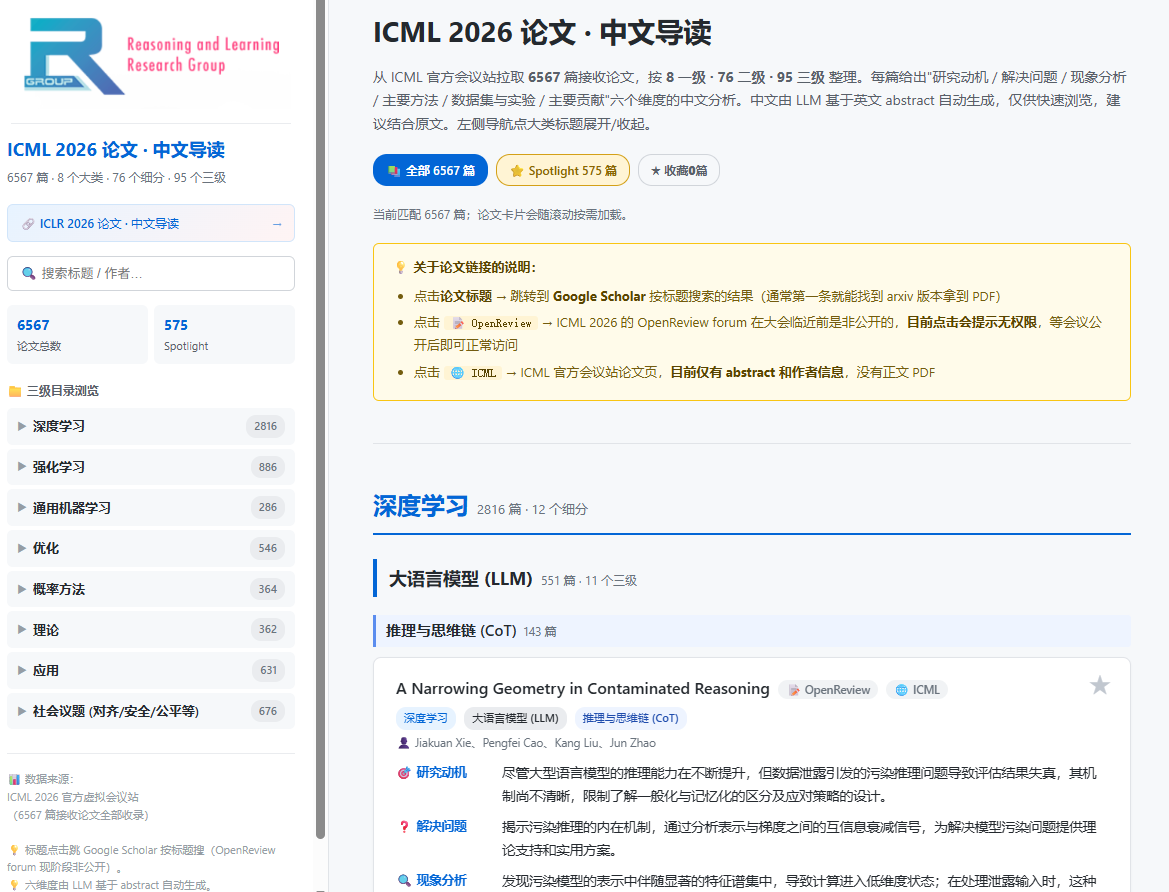1169x892 pixels.
Task: Open paper title A Narrowing Geometry in Contaminated Reasoning
Action: coord(582,688)
